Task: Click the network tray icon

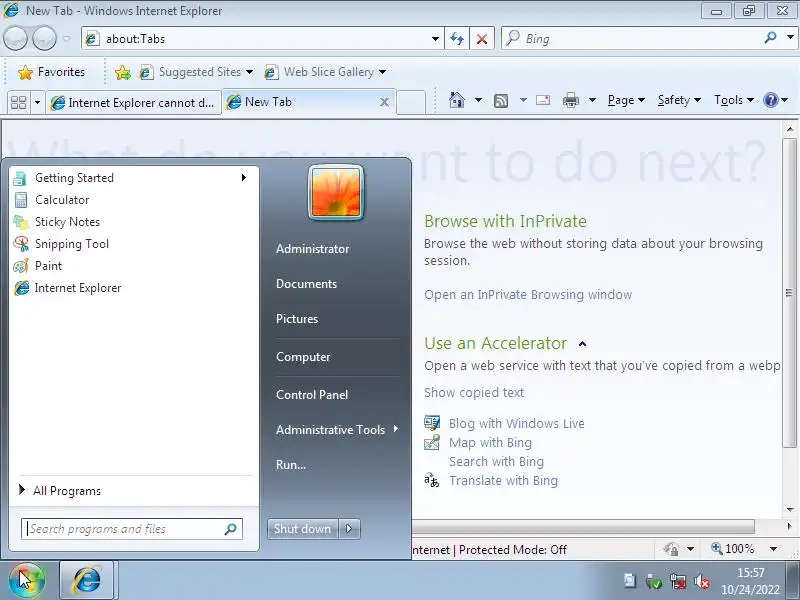Action: pos(678,581)
